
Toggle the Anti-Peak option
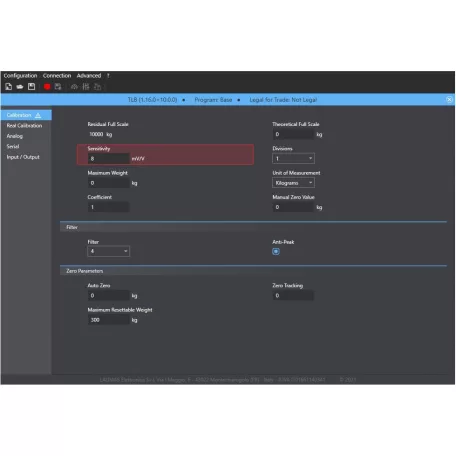276,251
